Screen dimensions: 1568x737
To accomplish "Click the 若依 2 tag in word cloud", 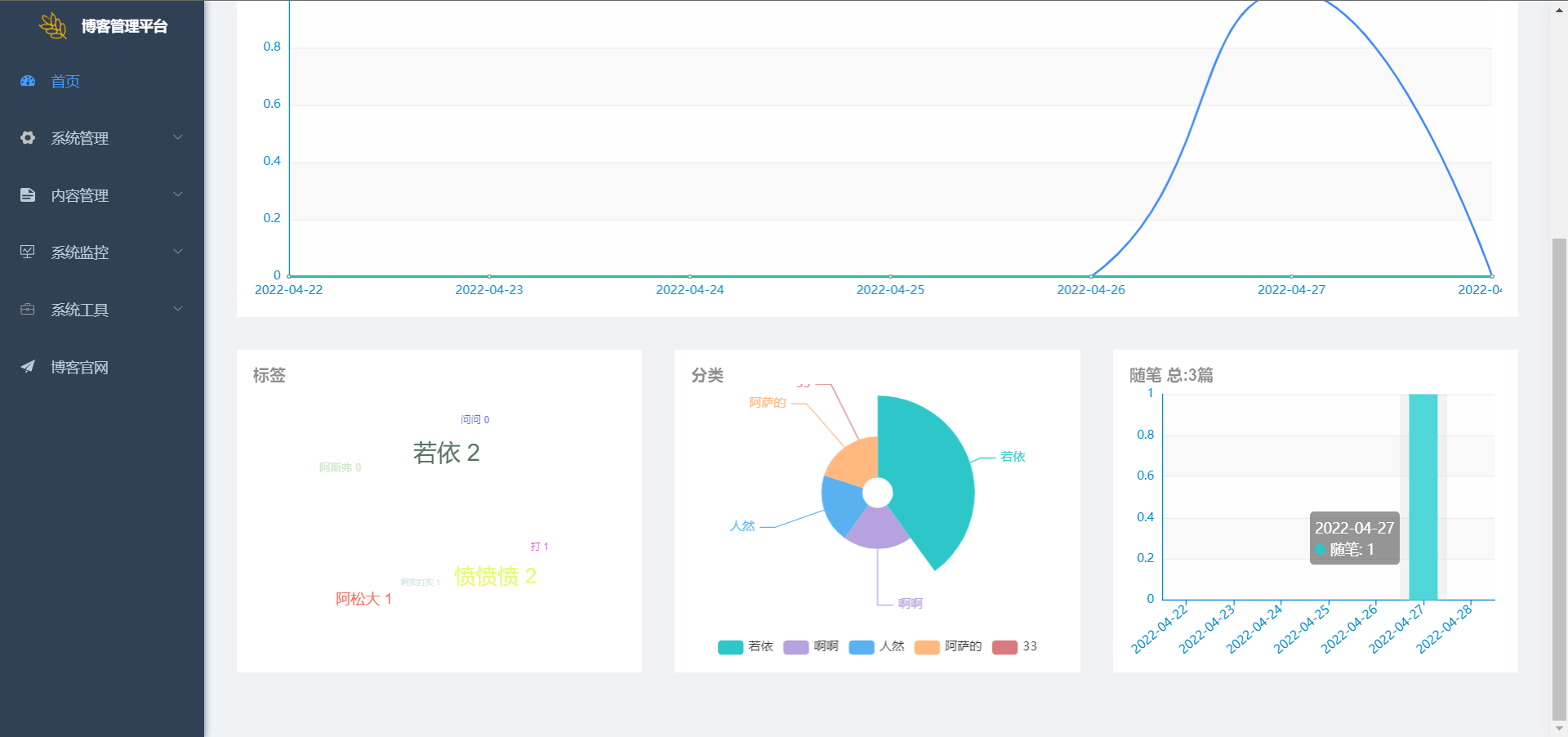I will 446,453.
